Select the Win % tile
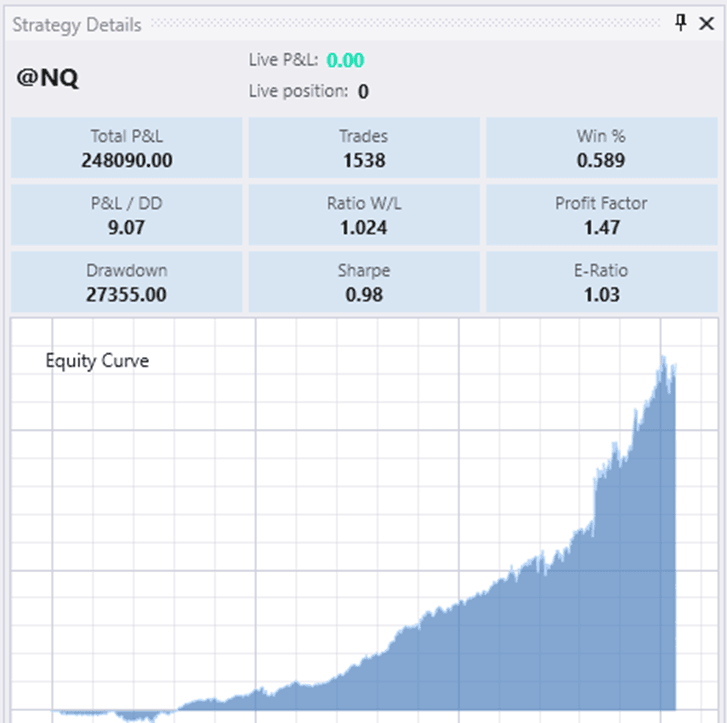Screen dimensions: 727x723 600,147
